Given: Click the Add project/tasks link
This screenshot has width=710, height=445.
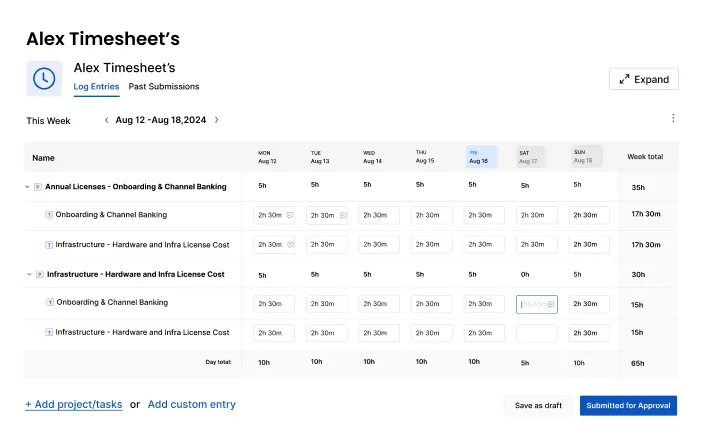Looking at the screenshot, I should [x=74, y=405].
